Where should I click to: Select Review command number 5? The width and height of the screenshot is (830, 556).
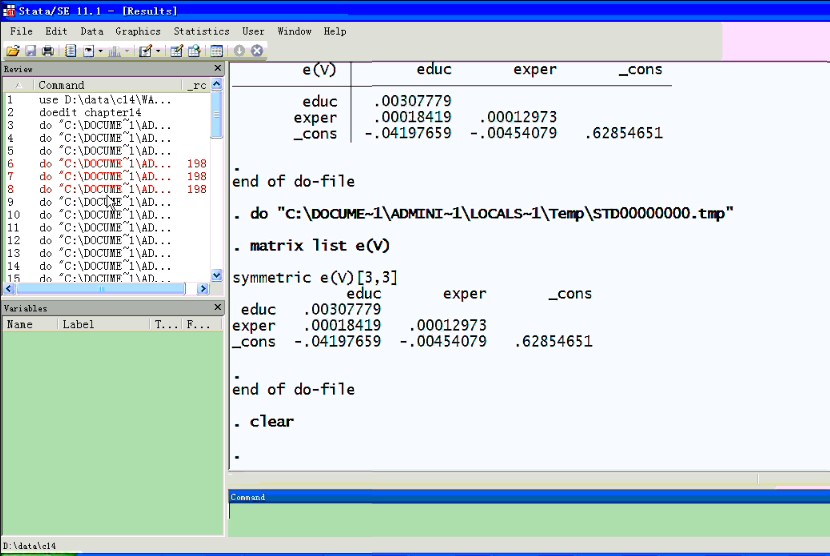[106, 151]
